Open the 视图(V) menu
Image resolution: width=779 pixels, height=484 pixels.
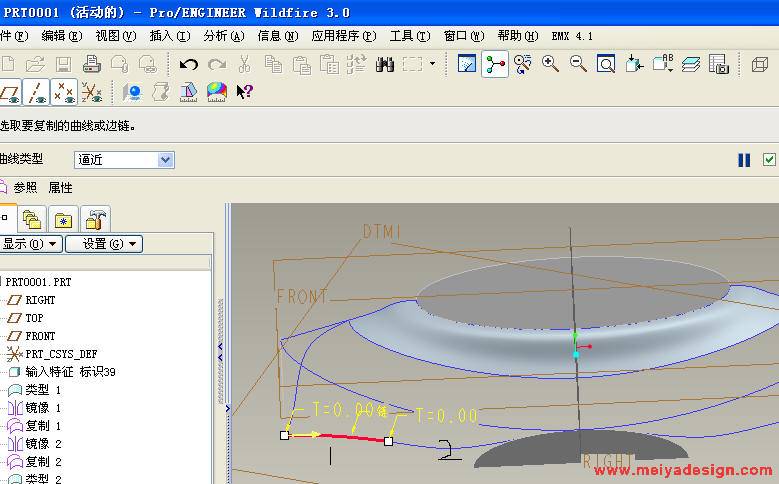pos(116,36)
